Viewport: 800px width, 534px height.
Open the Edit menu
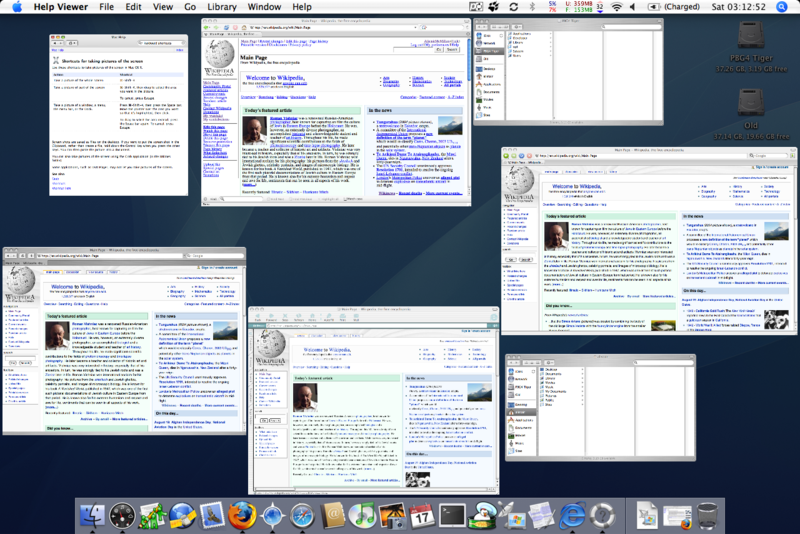click(133, 7)
